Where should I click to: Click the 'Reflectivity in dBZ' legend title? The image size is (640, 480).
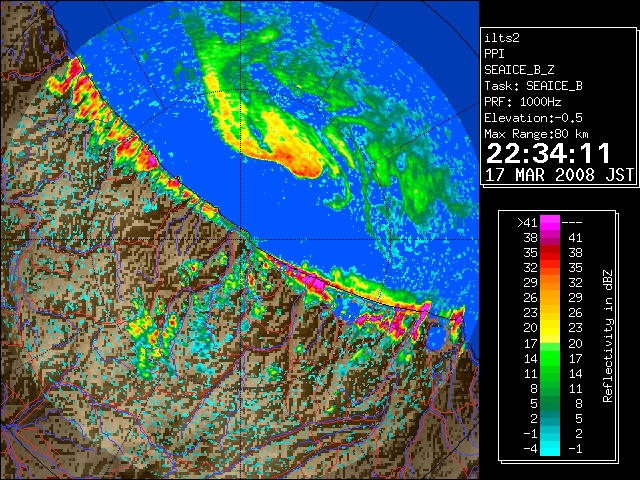pos(607,336)
